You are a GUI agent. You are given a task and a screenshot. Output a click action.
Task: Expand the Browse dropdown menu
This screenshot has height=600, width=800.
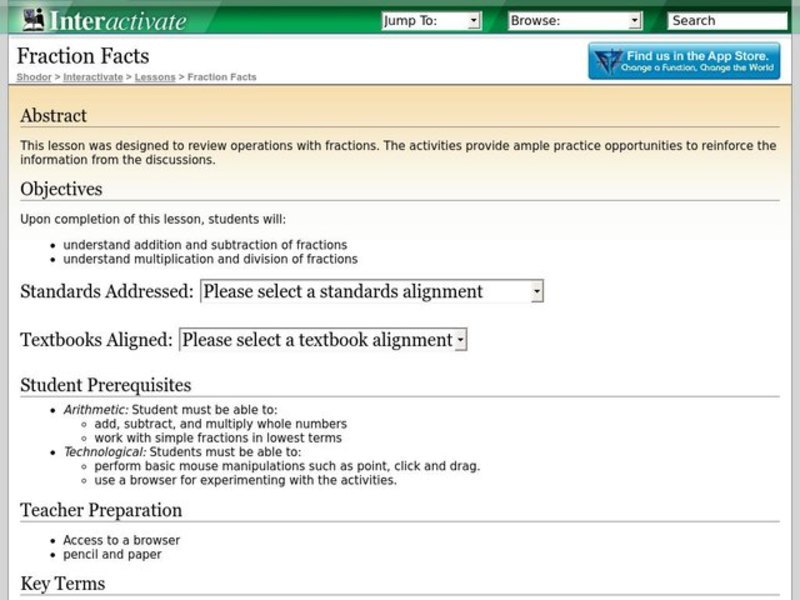(x=574, y=20)
